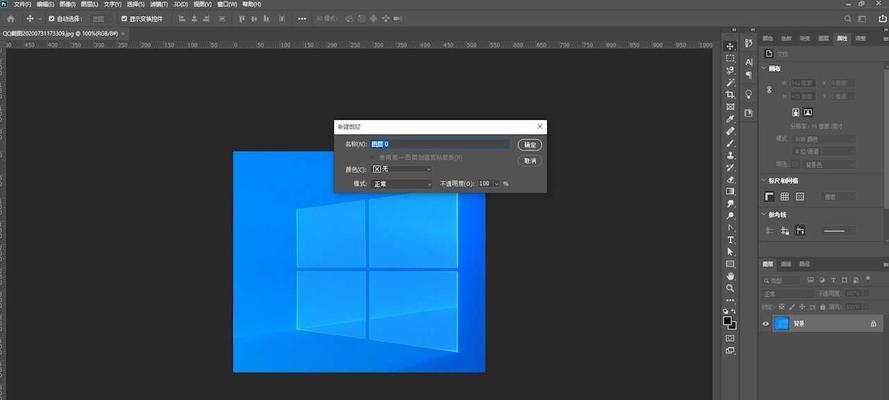Screen dimensions: 889x400
Task: Hide the 背景 layer using the eye icon
Action: [x=766, y=324]
